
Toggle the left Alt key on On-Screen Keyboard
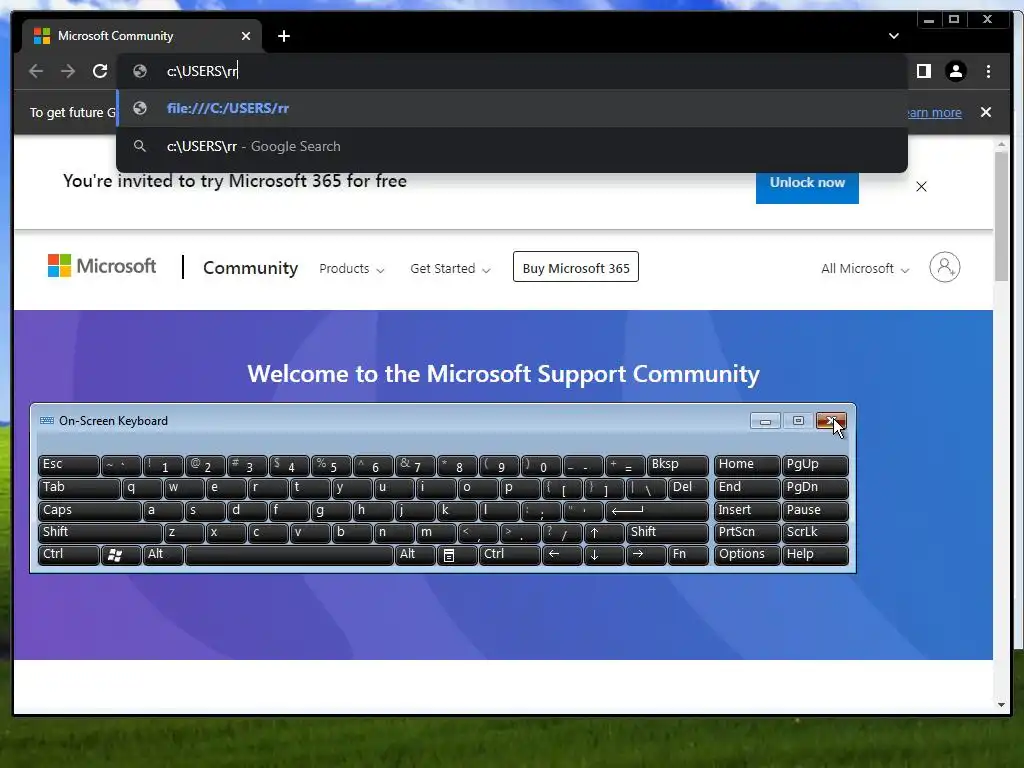coord(163,555)
